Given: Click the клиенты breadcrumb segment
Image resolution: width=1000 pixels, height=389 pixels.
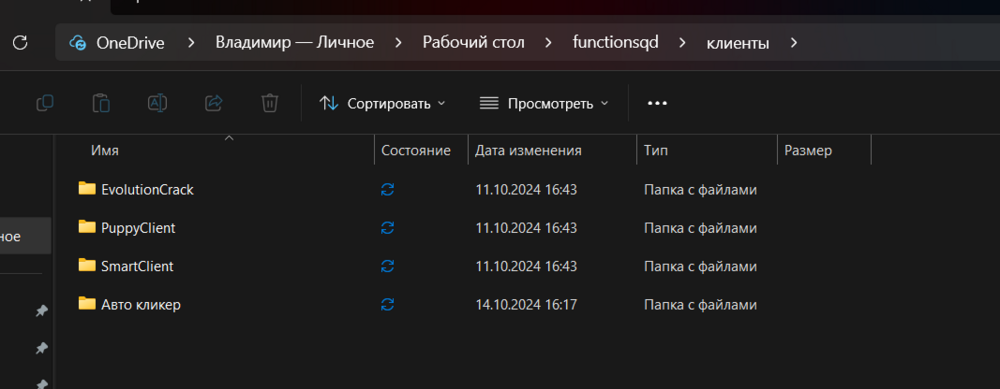Looking at the screenshot, I should pos(738,44).
